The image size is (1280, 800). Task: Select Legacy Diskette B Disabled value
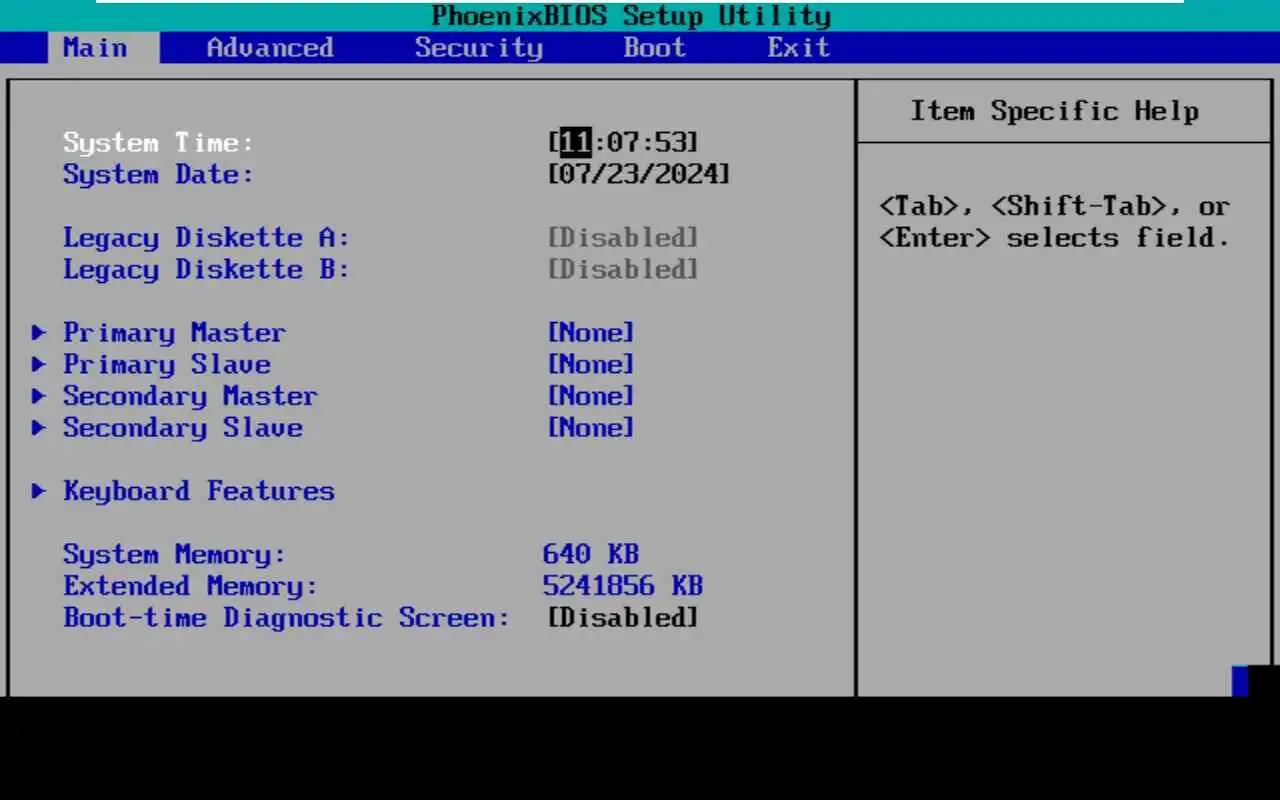coord(623,270)
